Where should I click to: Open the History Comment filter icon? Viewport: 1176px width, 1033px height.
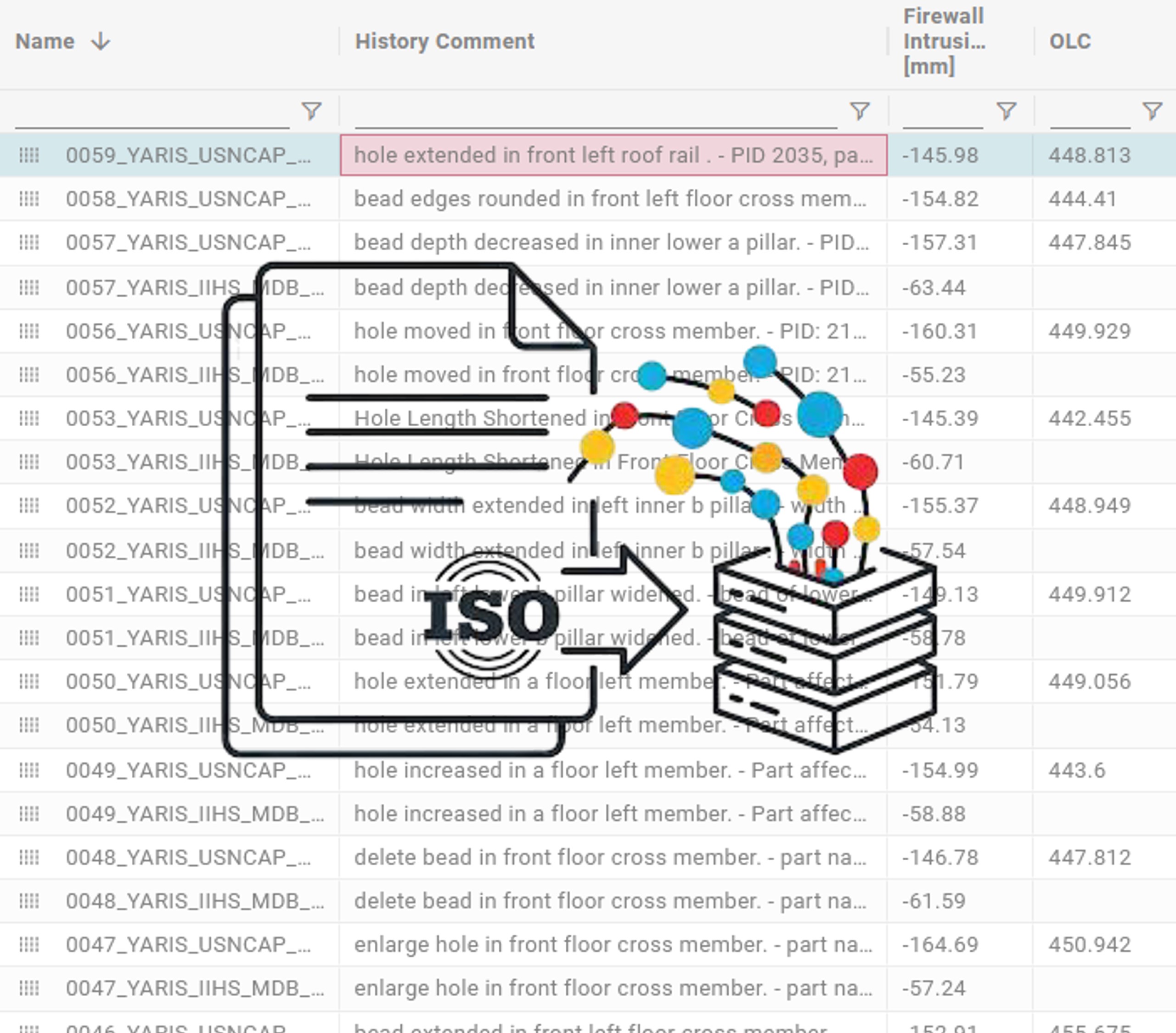pyautogui.click(x=860, y=111)
